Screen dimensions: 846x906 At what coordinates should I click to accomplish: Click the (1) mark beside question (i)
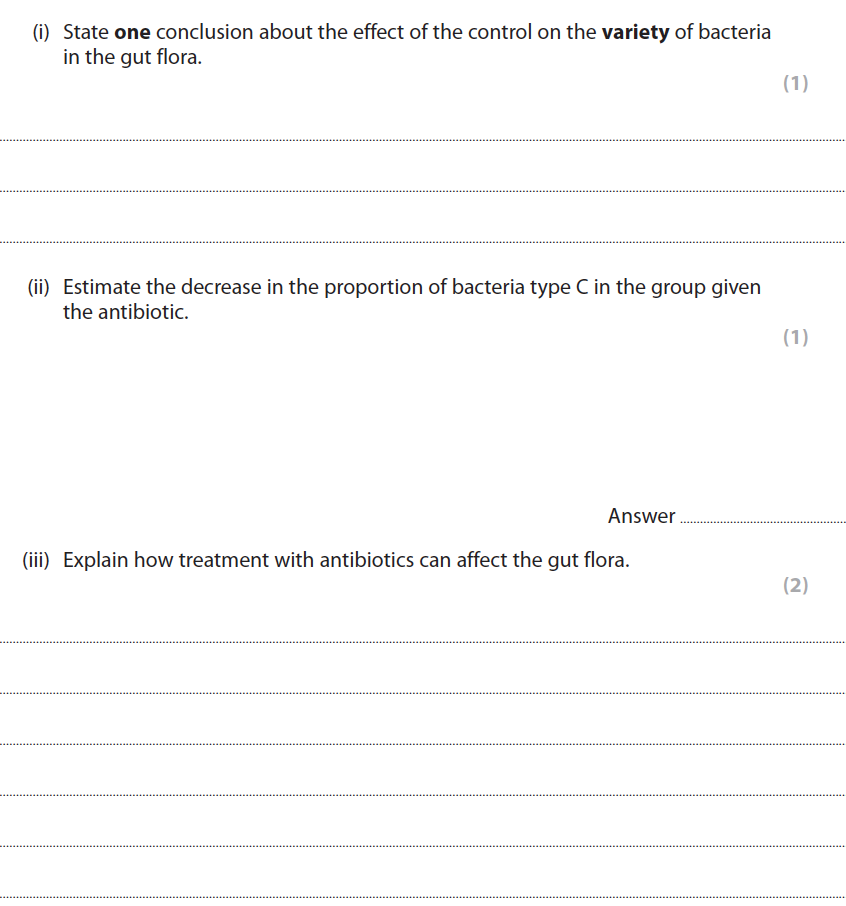click(795, 84)
